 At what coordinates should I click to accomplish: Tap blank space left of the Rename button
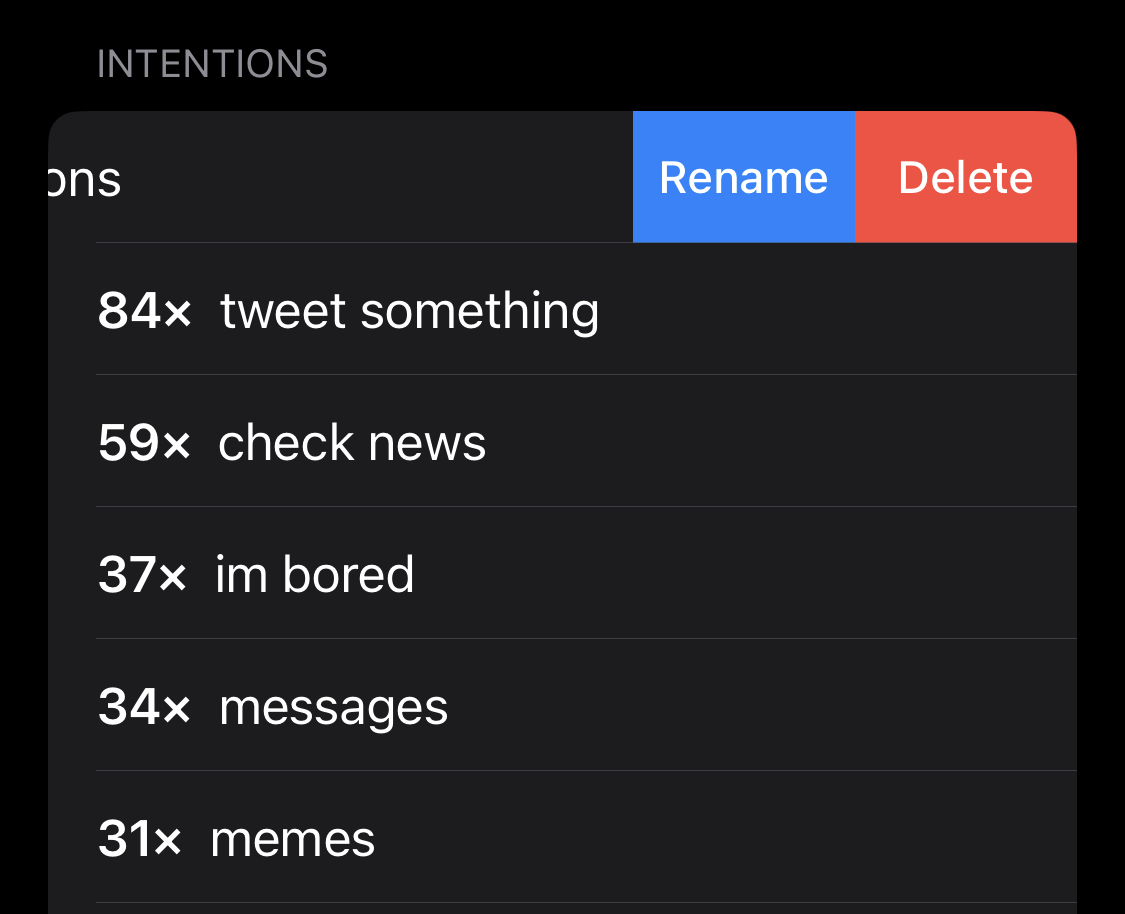380,178
